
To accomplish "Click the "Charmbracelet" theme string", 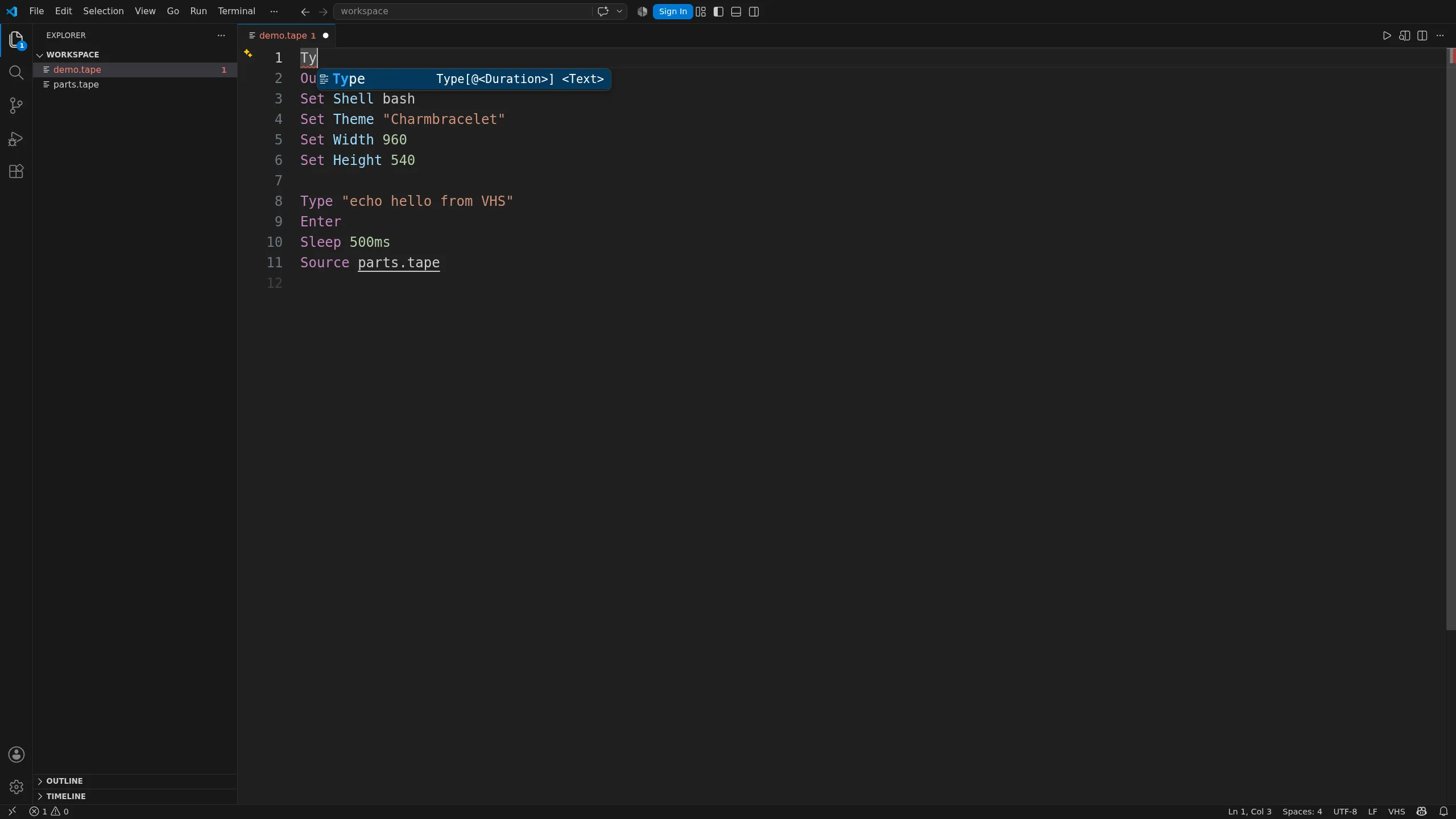I will [x=444, y=119].
